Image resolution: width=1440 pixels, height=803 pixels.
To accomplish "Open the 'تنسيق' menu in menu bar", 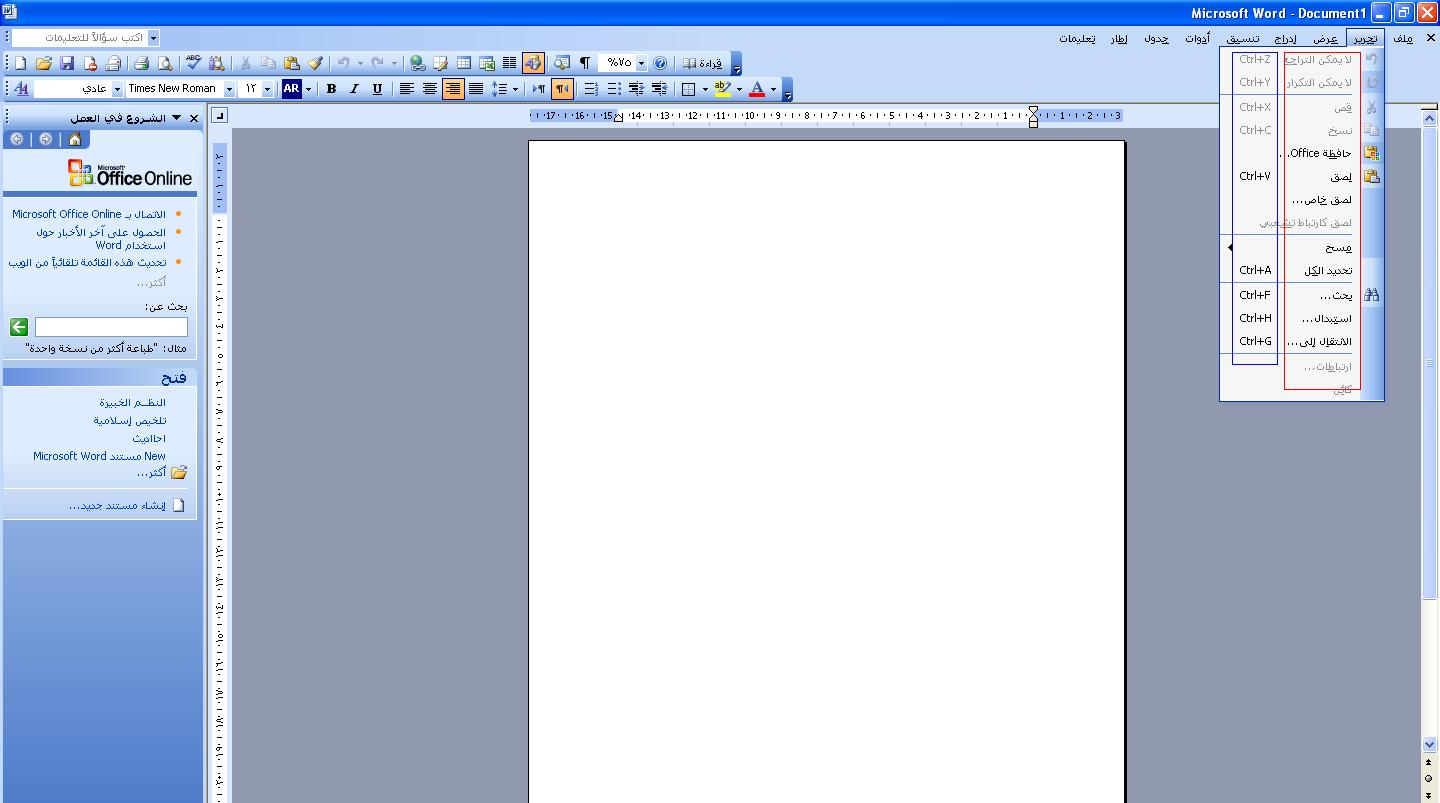I will pyautogui.click(x=1242, y=39).
